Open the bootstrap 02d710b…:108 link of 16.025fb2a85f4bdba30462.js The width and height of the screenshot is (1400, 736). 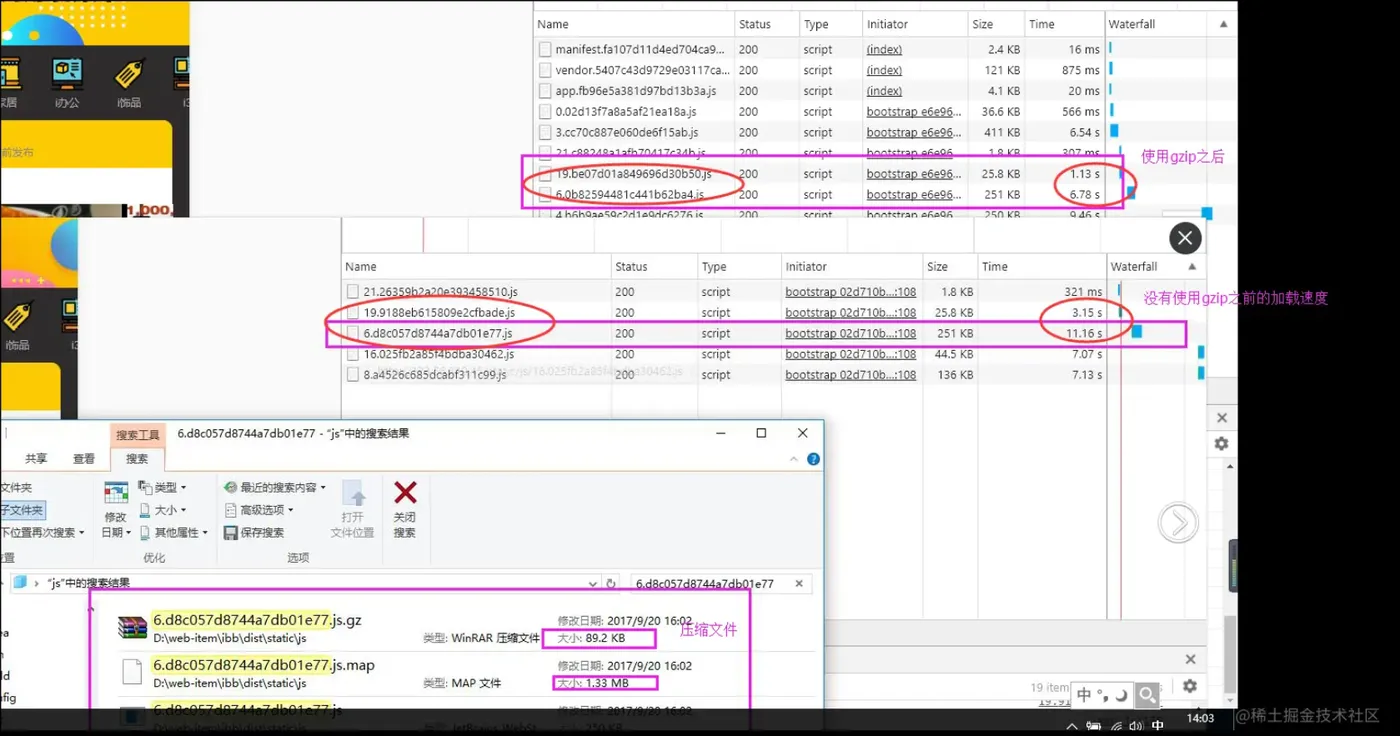click(x=851, y=354)
